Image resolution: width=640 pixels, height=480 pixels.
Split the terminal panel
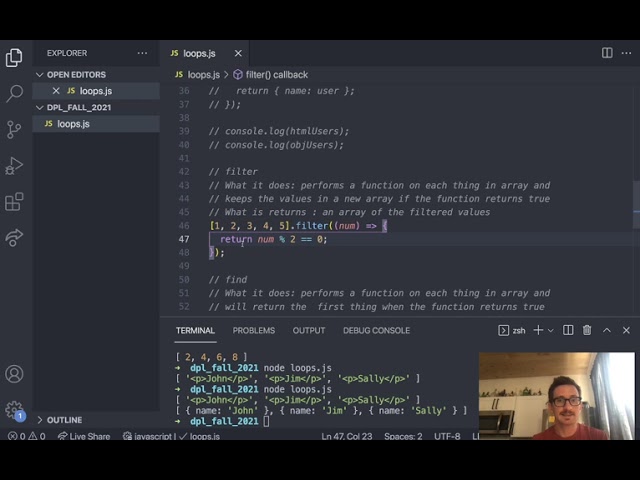pos(568,330)
